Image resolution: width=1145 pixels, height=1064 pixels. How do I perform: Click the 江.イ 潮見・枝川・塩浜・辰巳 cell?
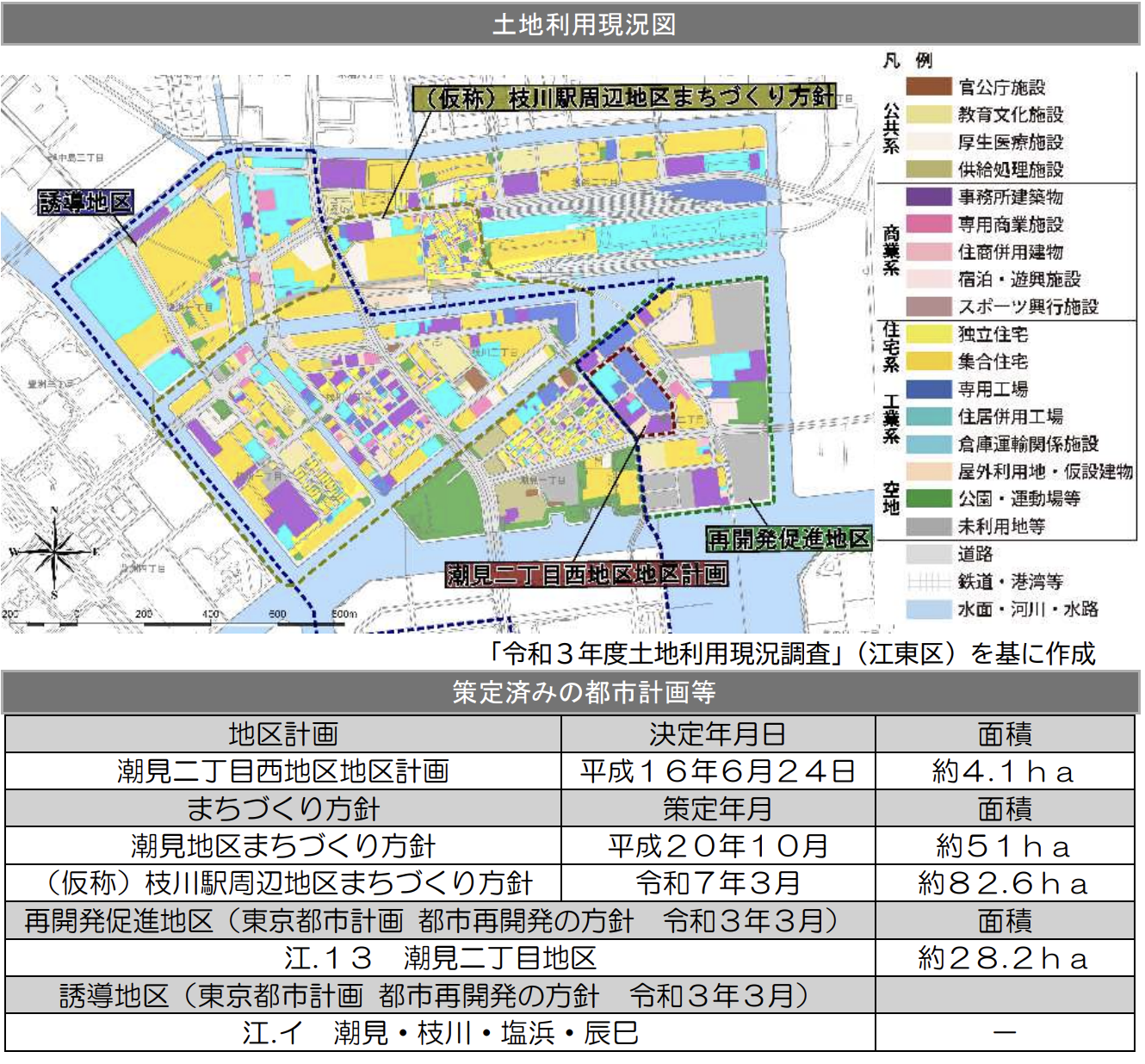click(440, 1032)
